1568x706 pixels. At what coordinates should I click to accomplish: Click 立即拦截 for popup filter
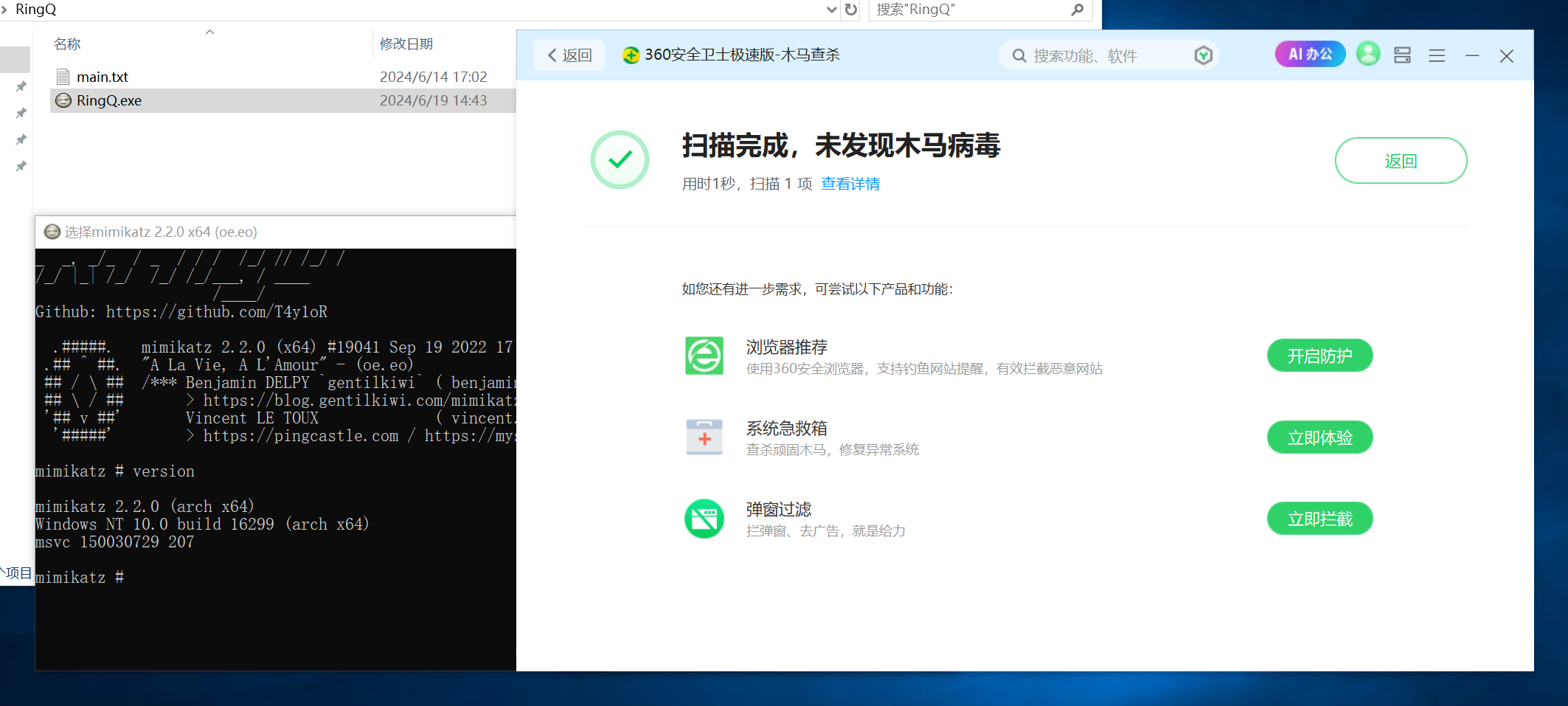[x=1319, y=519]
